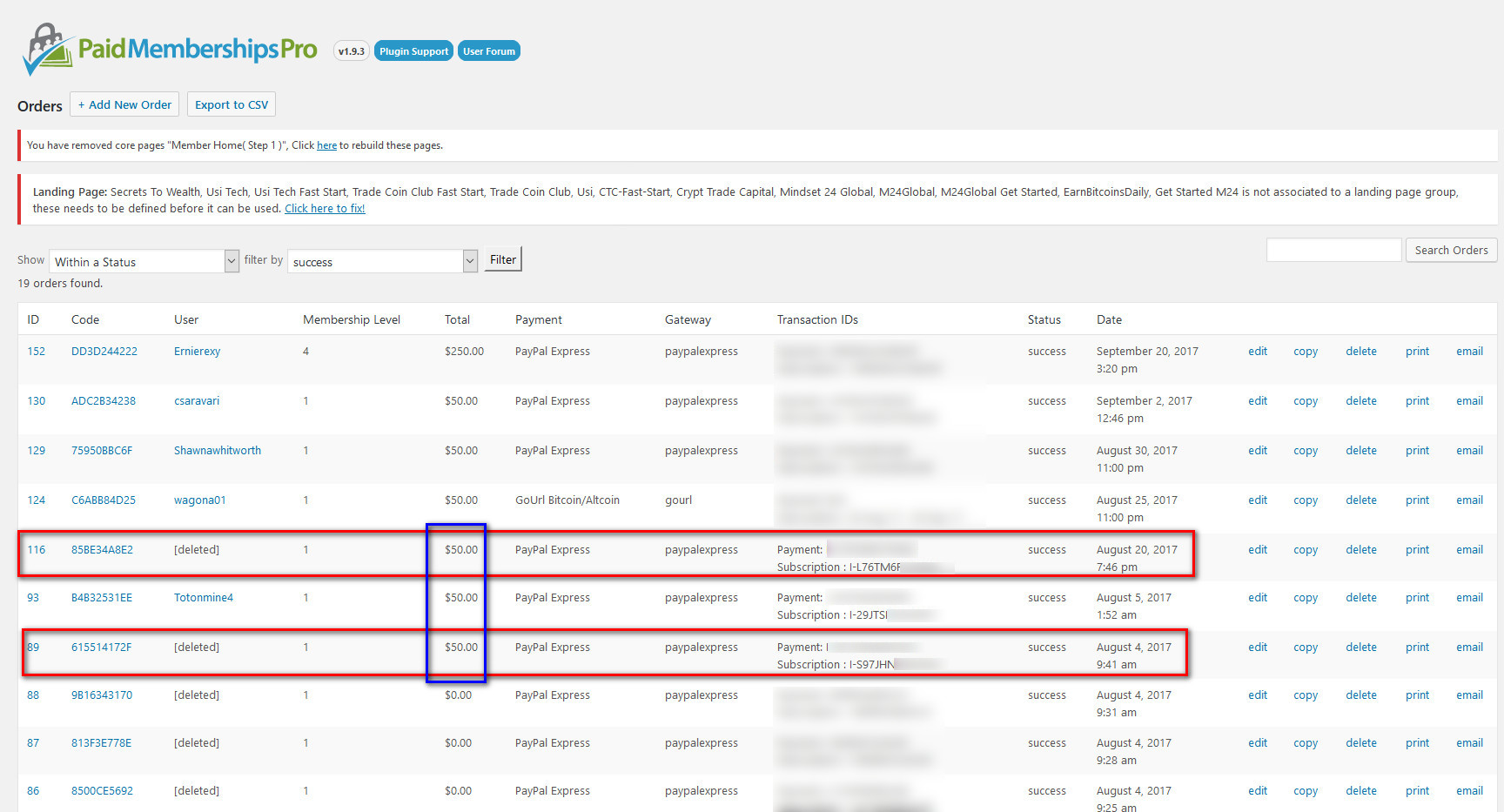
Task: Print order 88 from August 4 9:31 am
Action: click(1417, 695)
